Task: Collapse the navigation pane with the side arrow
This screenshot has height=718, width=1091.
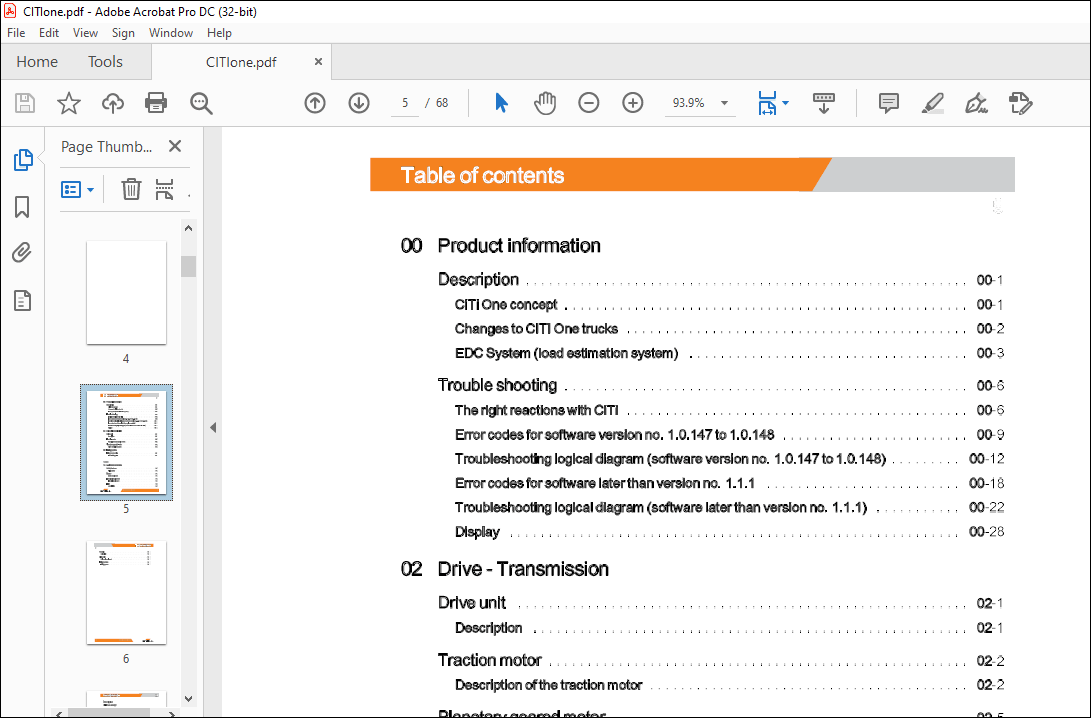Action: (212, 427)
